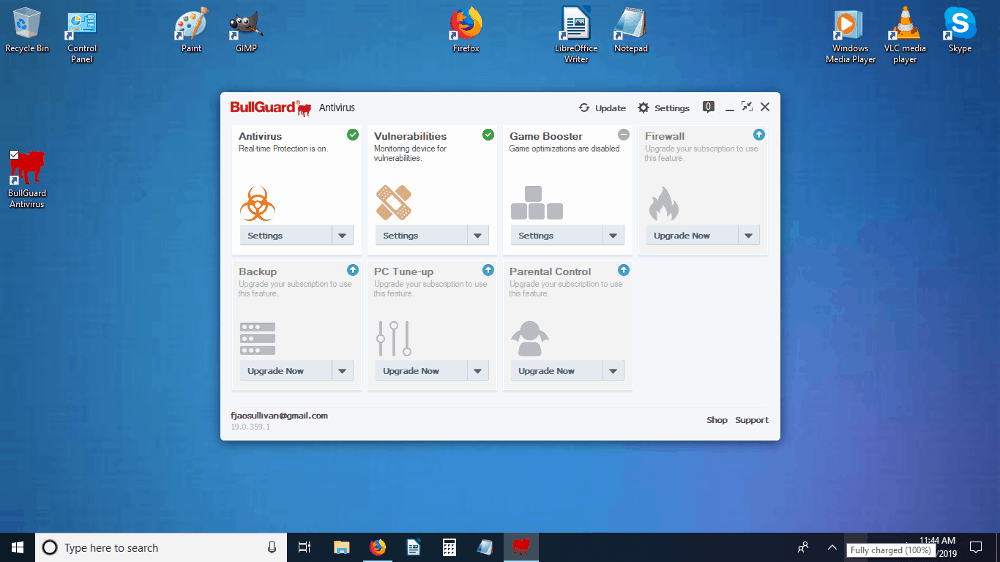Click the blue plus badge on Parental Control

(624, 270)
